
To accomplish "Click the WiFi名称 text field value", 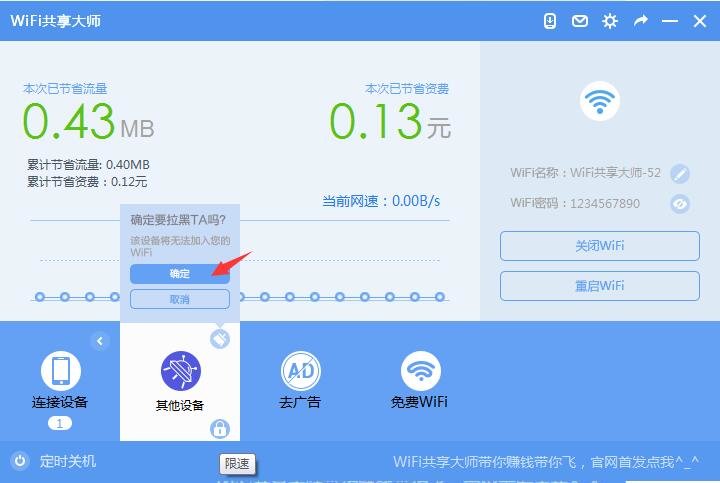I will [615, 173].
